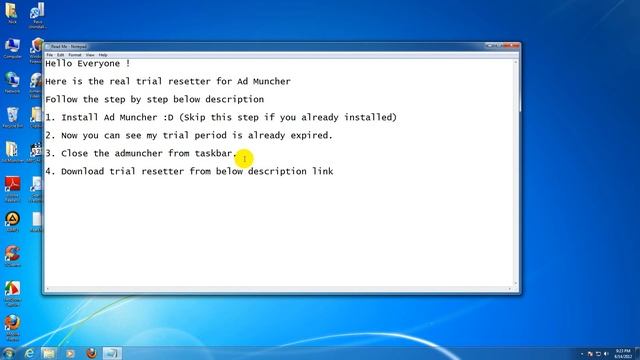The image size is (640, 360).
Task: Click the line 'Here is the real trial resetter'
Action: pos(168,81)
